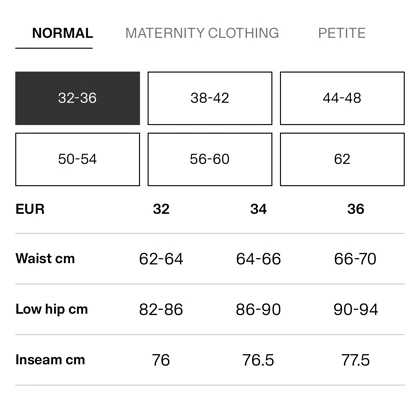Viewport: 420px width, 420px height.
Task: Click the EUR 34 column header
Action: point(258,209)
